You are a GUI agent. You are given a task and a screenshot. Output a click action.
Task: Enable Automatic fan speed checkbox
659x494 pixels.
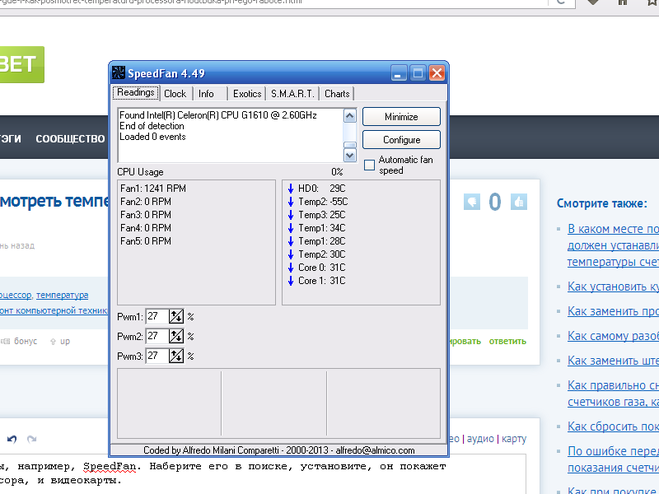click(x=369, y=165)
